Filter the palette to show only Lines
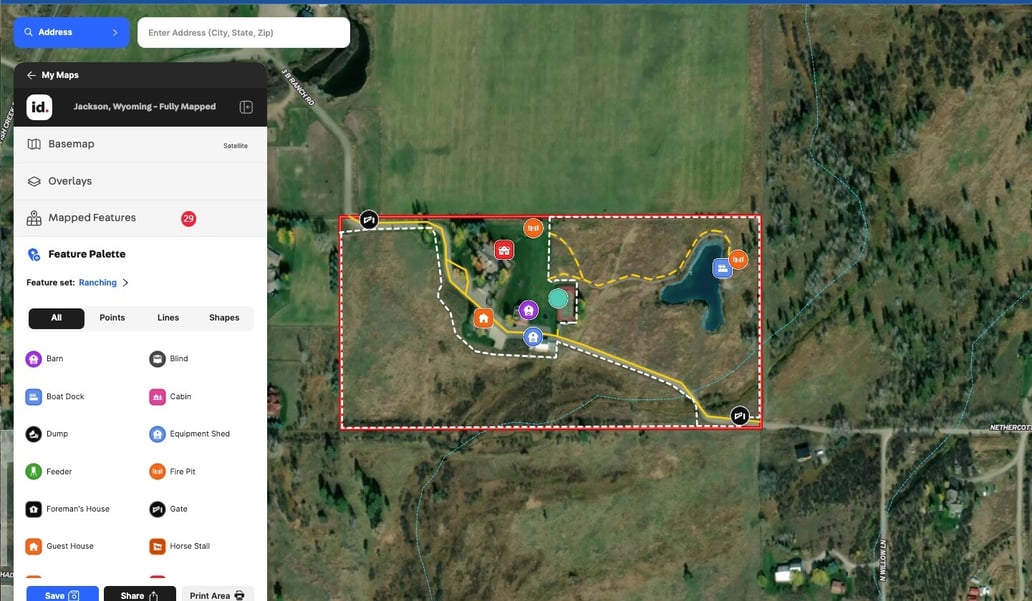This screenshot has height=601, width=1032. click(x=167, y=317)
